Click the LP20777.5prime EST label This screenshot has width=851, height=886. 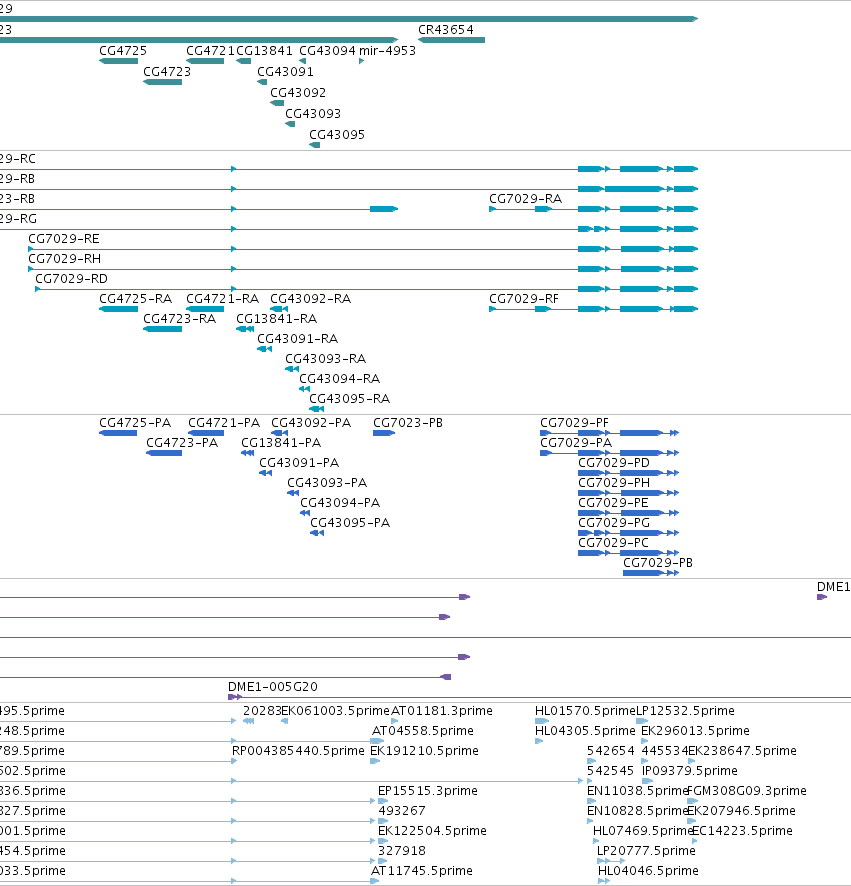(646, 851)
